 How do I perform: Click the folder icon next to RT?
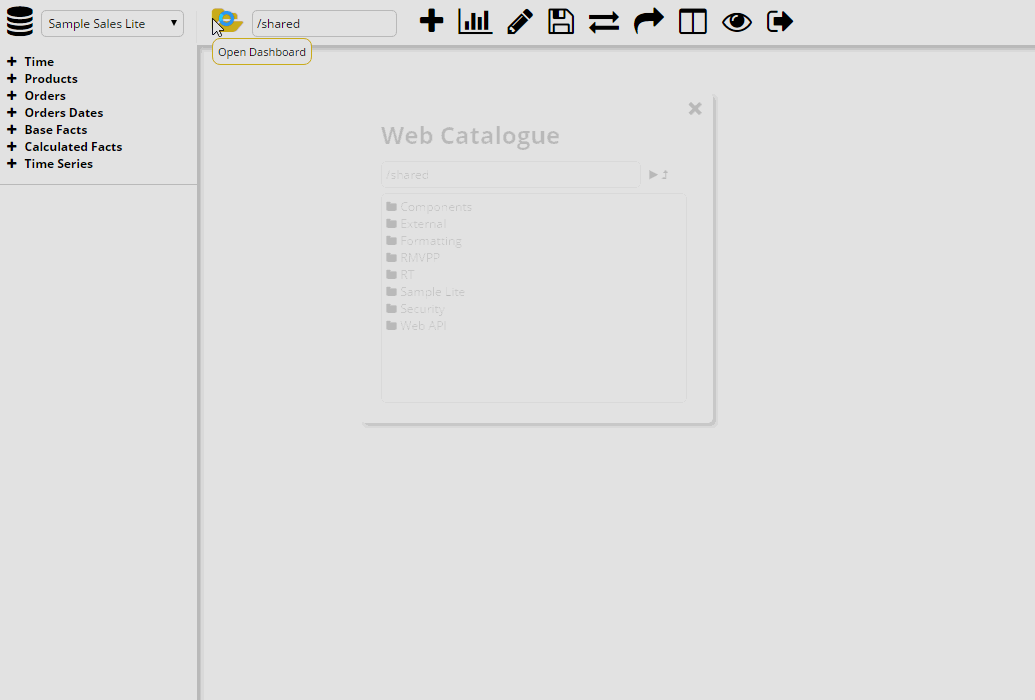pyautogui.click(x=391, y=275)
